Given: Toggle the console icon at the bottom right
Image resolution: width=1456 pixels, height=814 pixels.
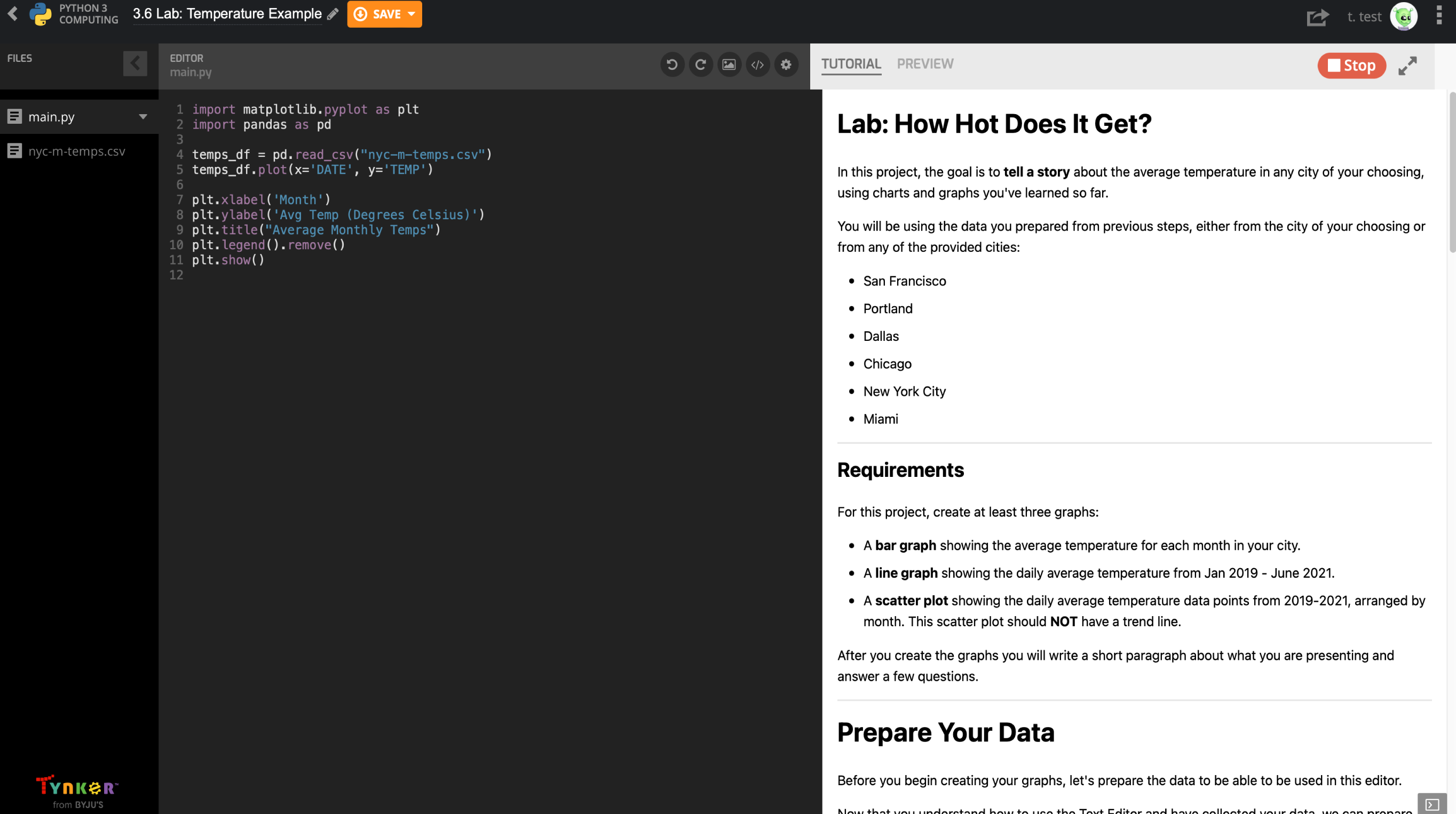Looking at the screenshot, I should 1431,804.
